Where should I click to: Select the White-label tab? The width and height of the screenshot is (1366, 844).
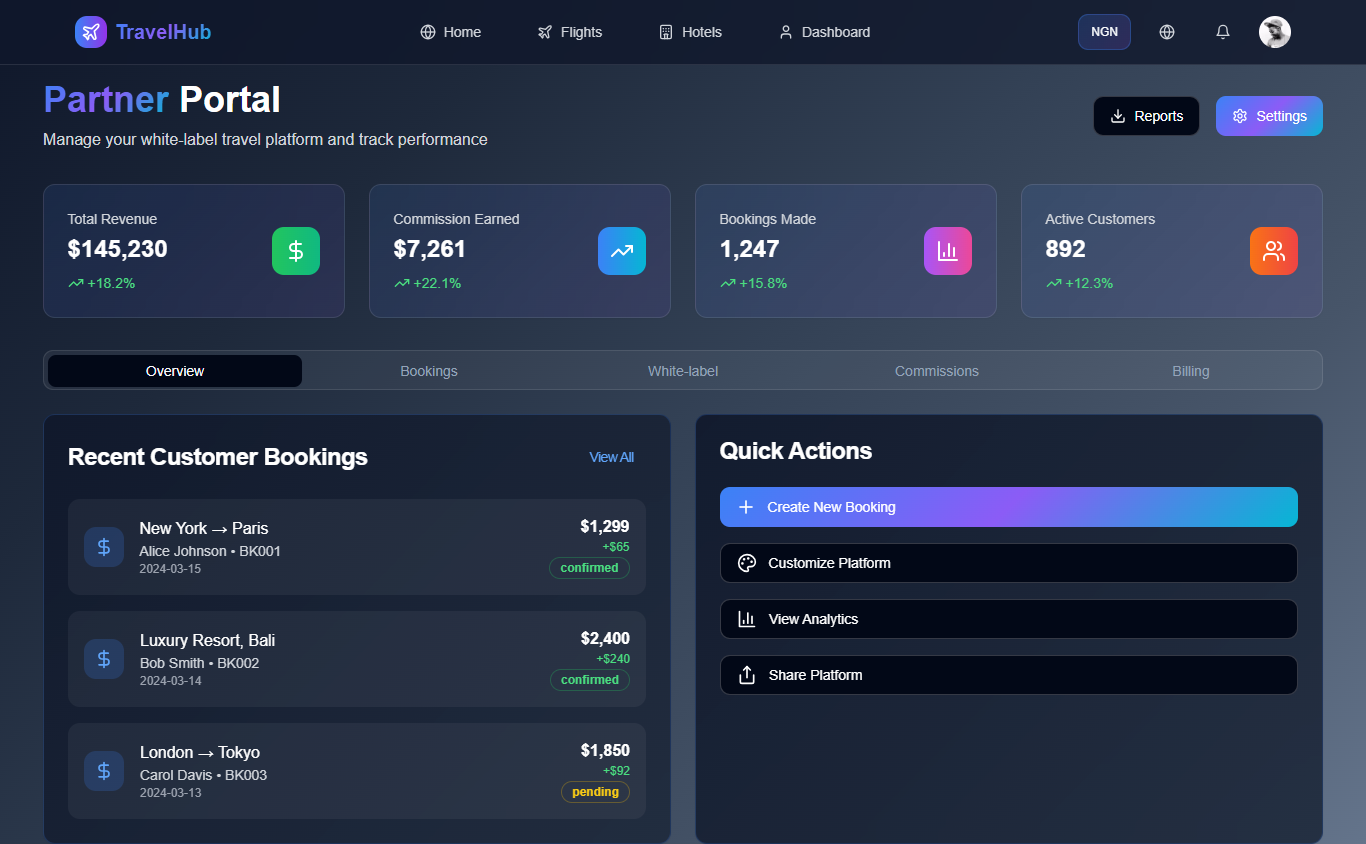point(683,371)
